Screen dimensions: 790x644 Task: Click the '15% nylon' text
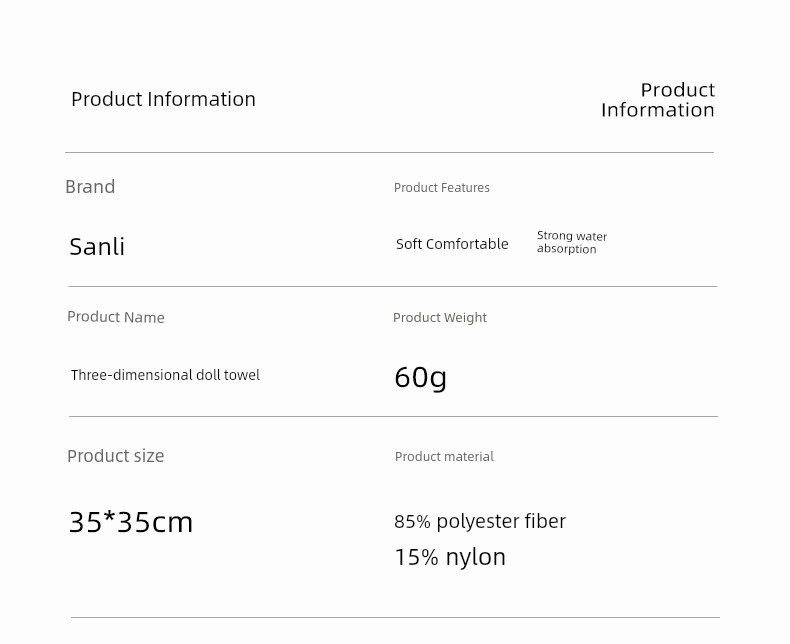450,557
